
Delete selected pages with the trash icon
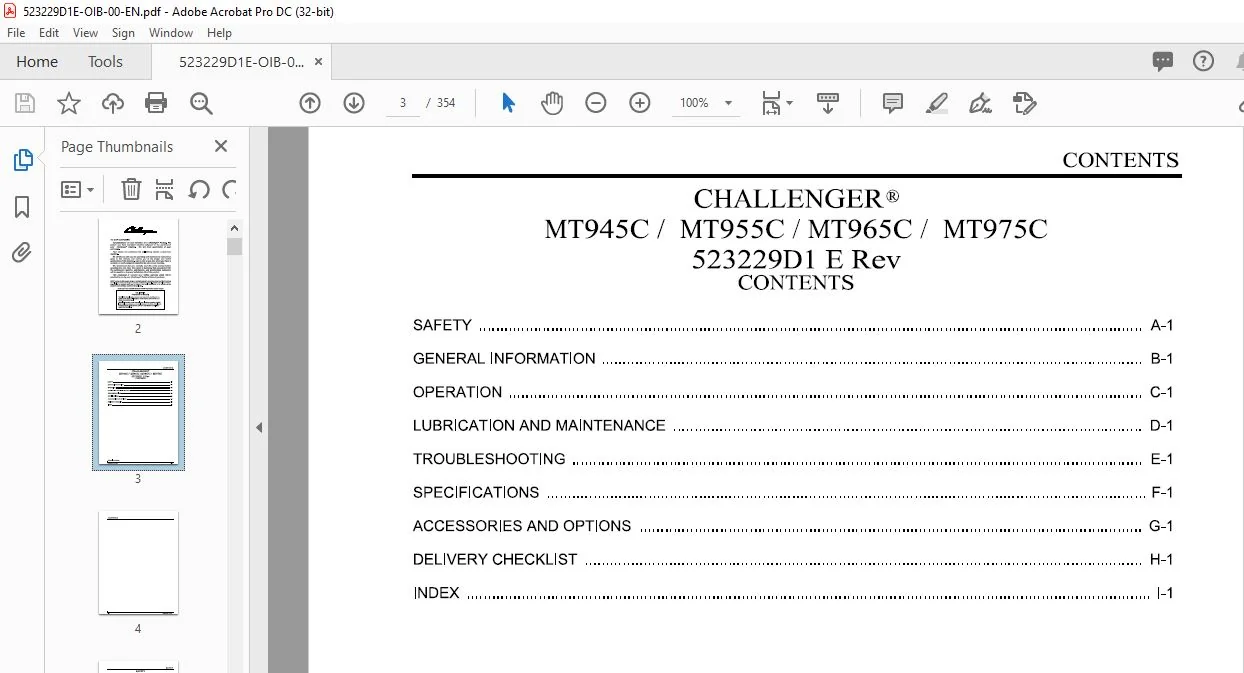coord(131,189)
